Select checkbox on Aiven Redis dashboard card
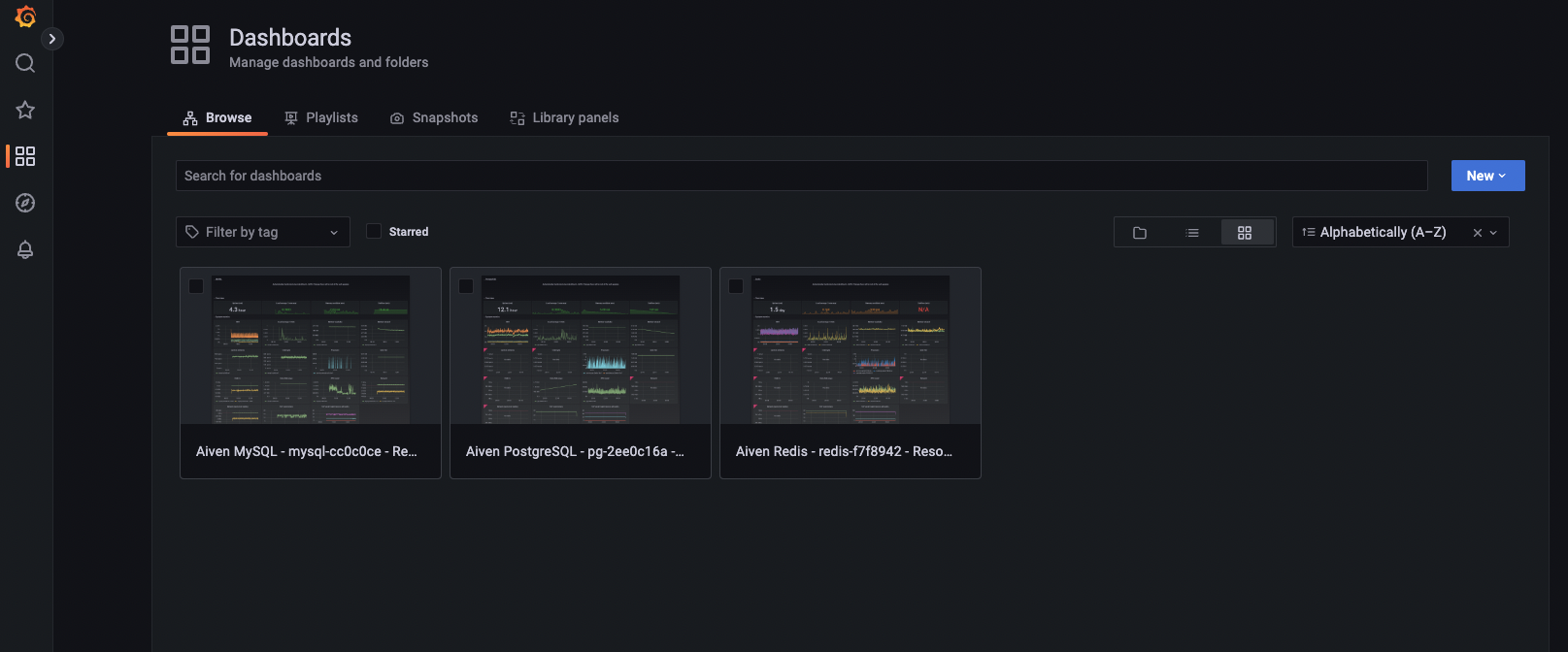Image resolution: width=1568 pixels, height=652 pixels. click(736, 286)
